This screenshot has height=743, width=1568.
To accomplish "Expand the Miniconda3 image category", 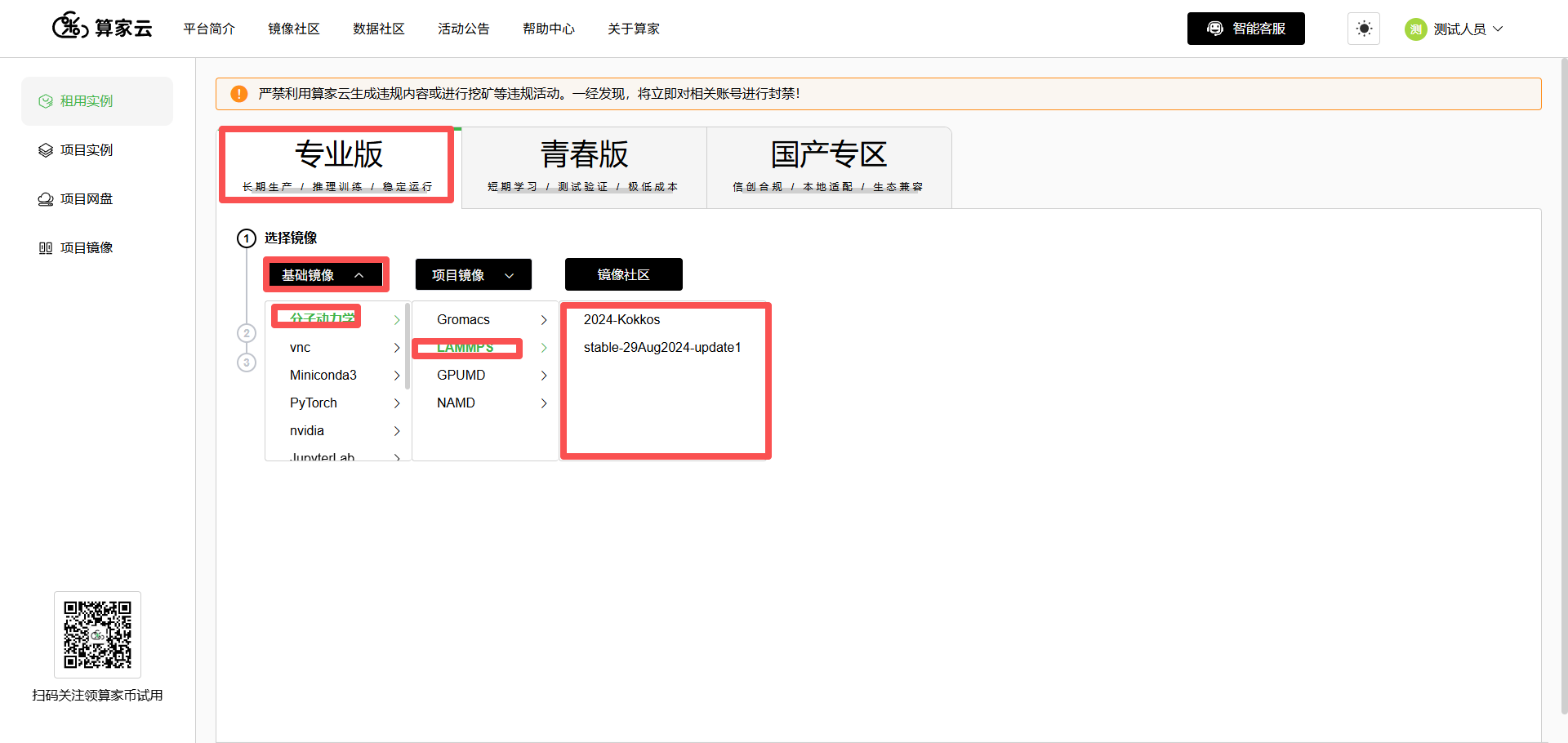I will coord(336,375).
